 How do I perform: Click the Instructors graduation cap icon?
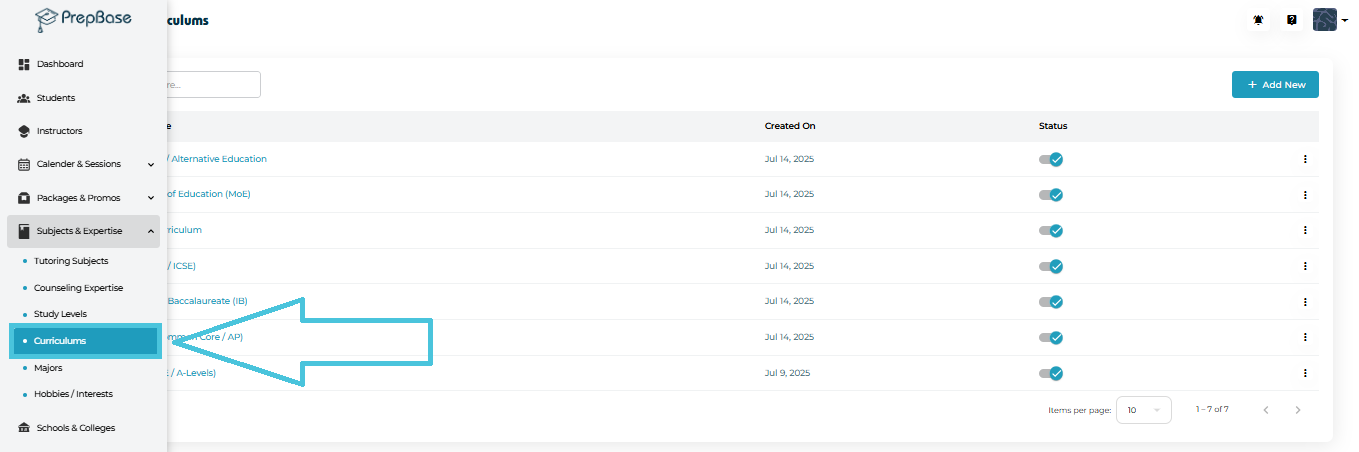[x=24, y=131]
